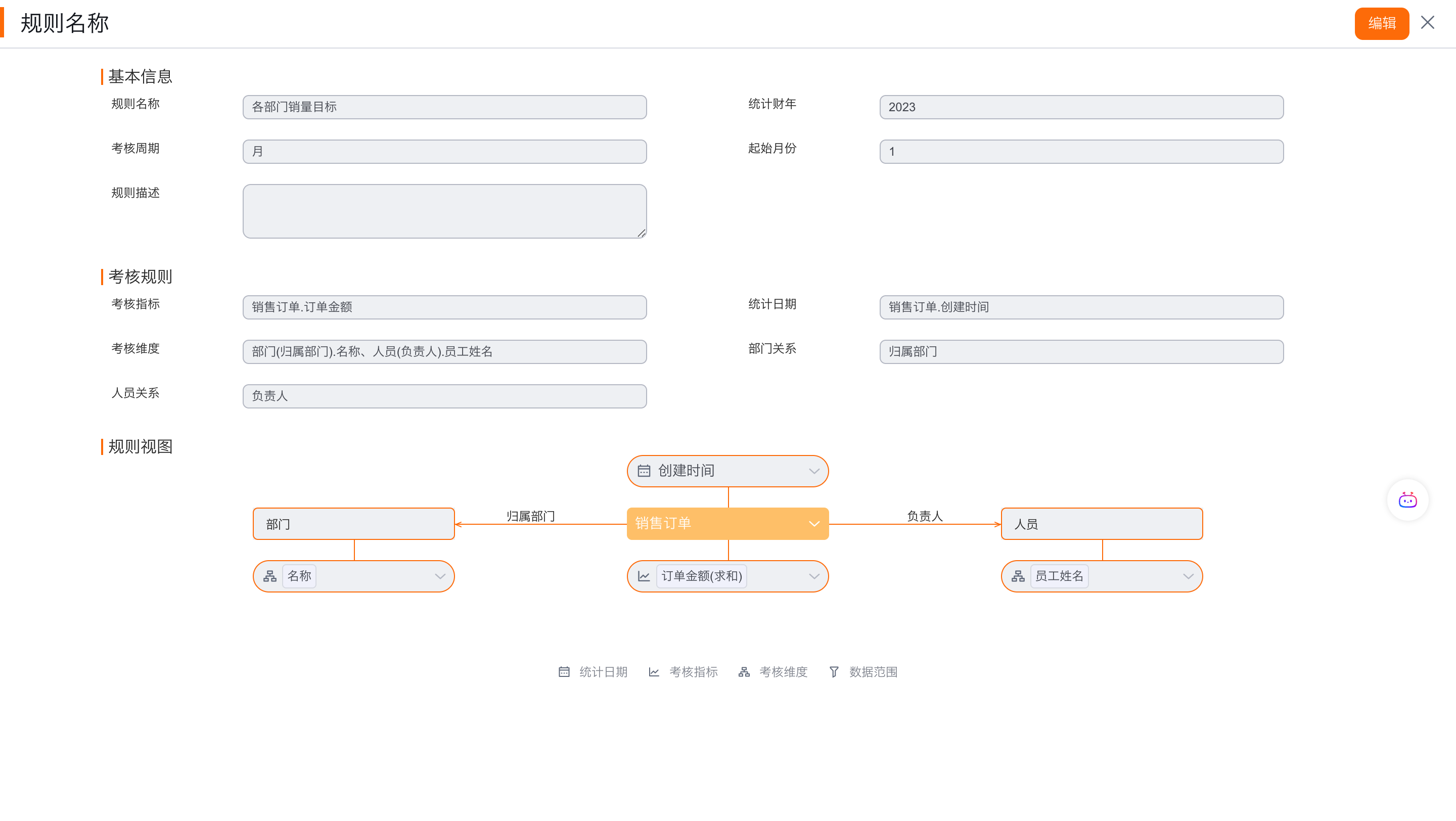Expand the 创建时间 dropdown chevron
The height and width of the screenshot is (821, 1456).
[x=814, y=471]
